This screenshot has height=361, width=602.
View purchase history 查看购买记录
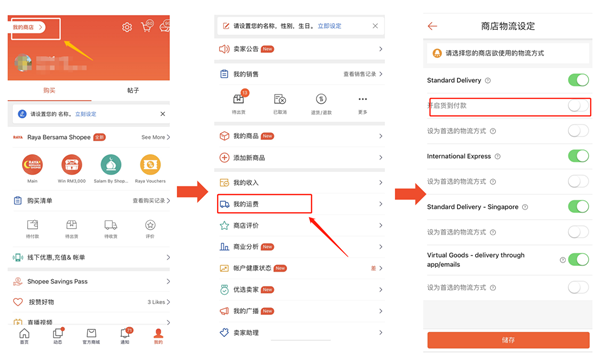tap(151, 201)
